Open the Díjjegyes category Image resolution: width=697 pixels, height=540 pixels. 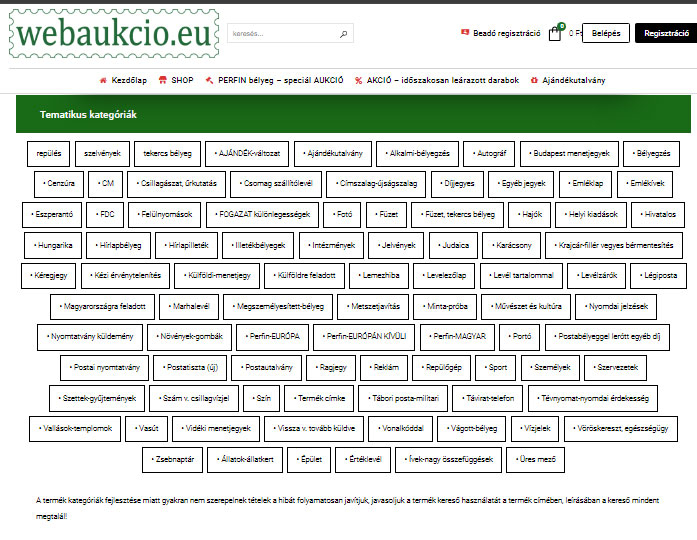click(x=457, y=184)
